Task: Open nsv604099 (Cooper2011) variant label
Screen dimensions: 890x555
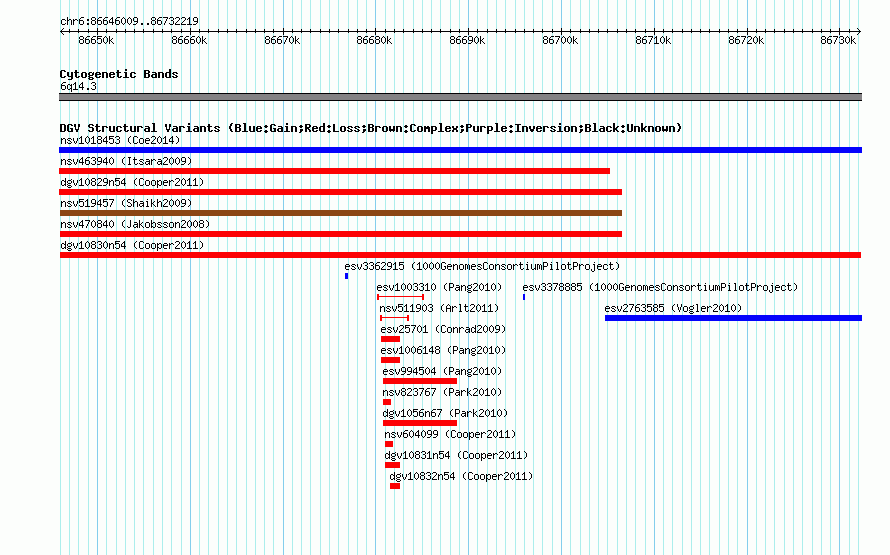Action: tap(450, 434)
